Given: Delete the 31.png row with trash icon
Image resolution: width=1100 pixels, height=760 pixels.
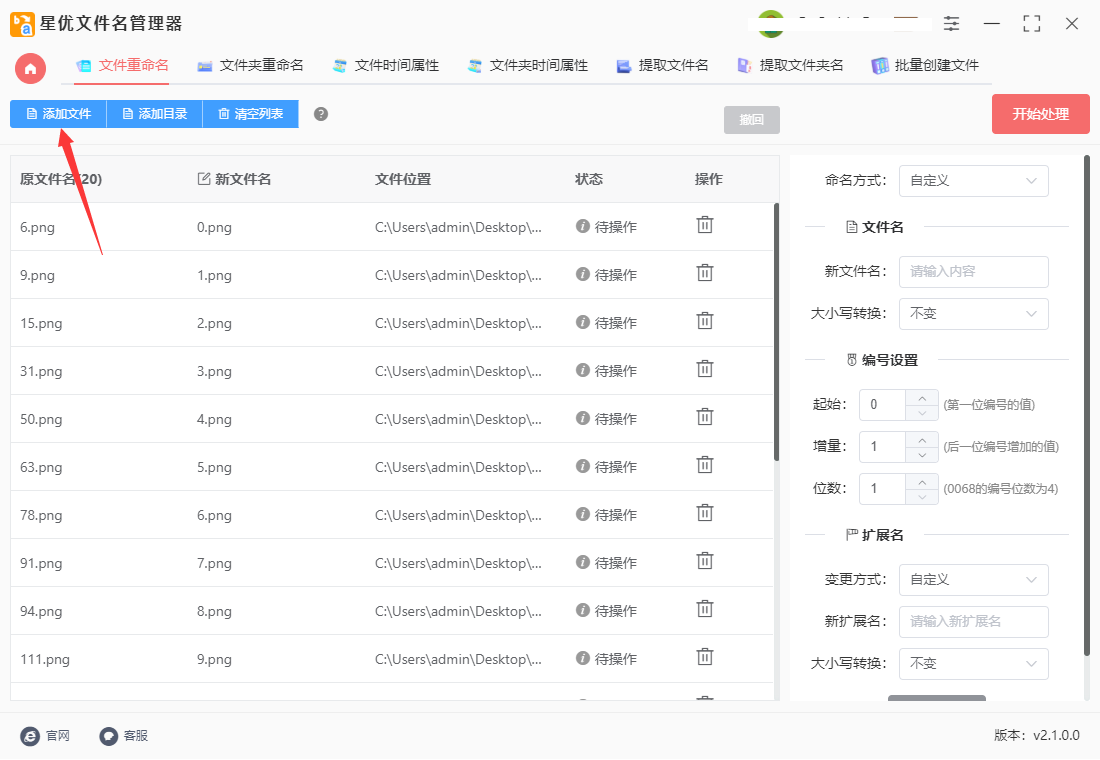Looking at the screenshot, I should pyautogui.click(x=704, y=369).
